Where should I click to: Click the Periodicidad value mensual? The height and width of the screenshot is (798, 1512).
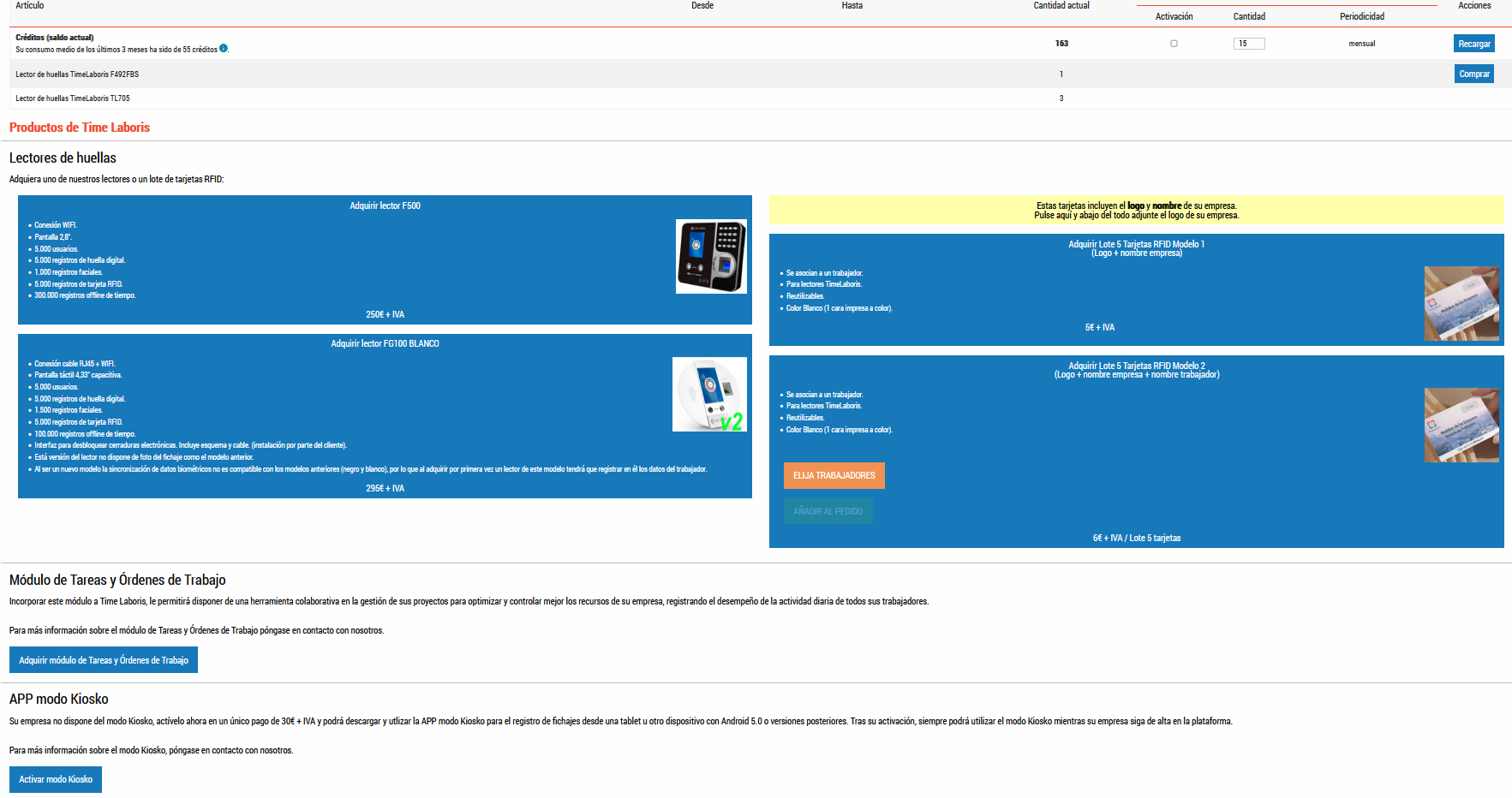[x=1362, y=44]
